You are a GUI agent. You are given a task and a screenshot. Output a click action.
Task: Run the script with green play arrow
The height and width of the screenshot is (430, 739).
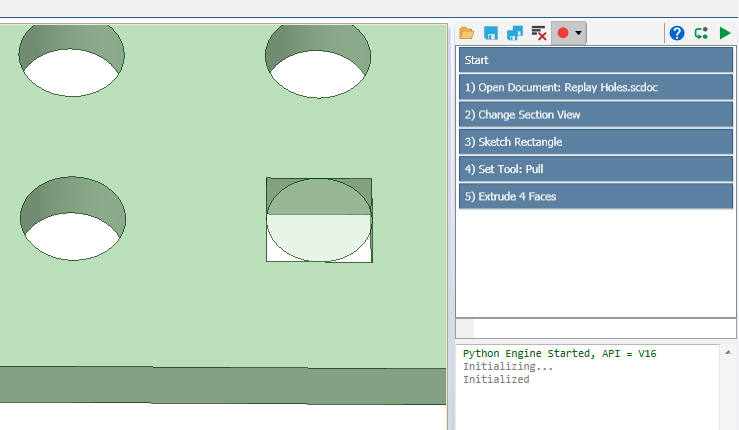tap(725, 33)
